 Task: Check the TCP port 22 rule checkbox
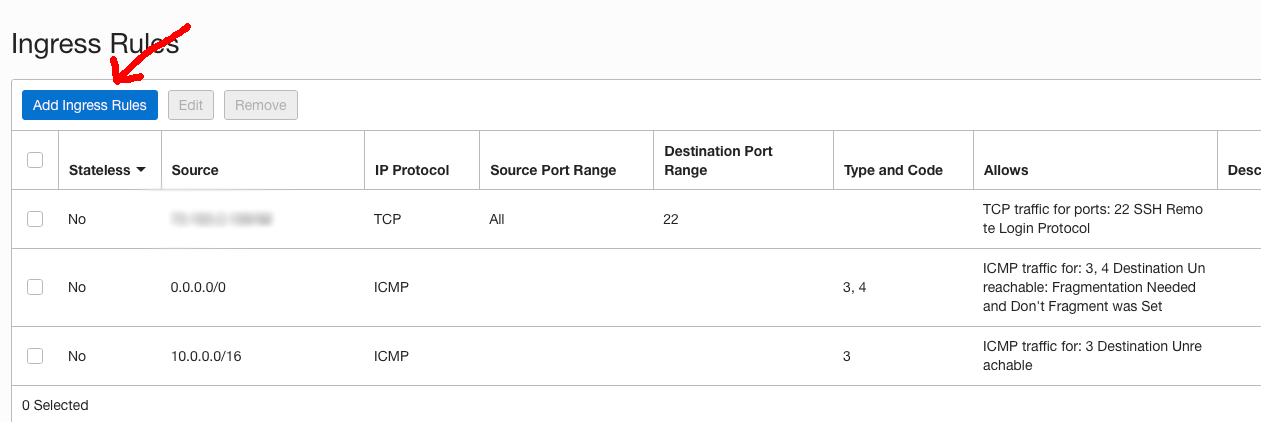pyautogui.click(x=35, y=219)
